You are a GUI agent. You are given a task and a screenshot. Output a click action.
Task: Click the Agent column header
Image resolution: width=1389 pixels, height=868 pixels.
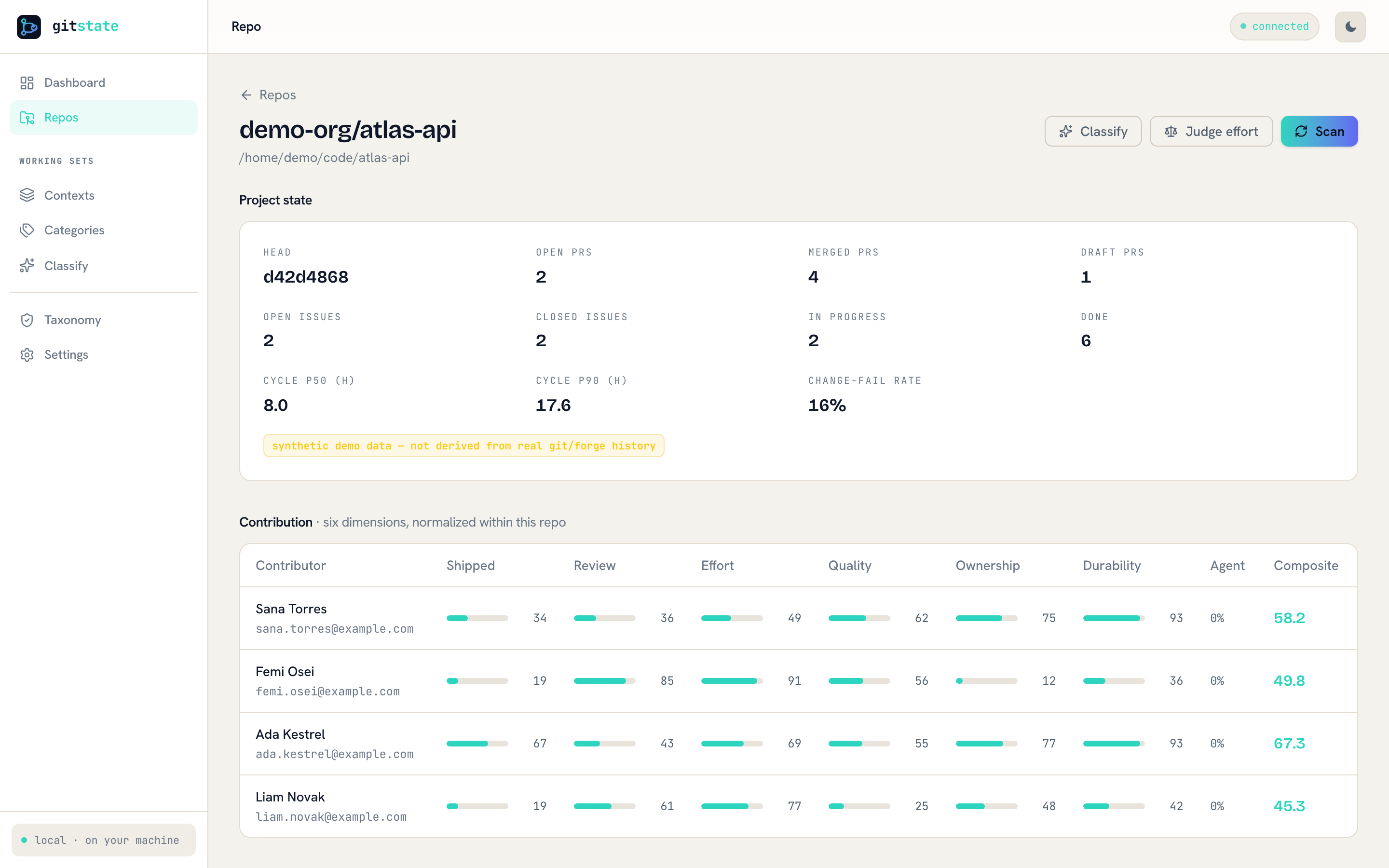coord(1227,566)
